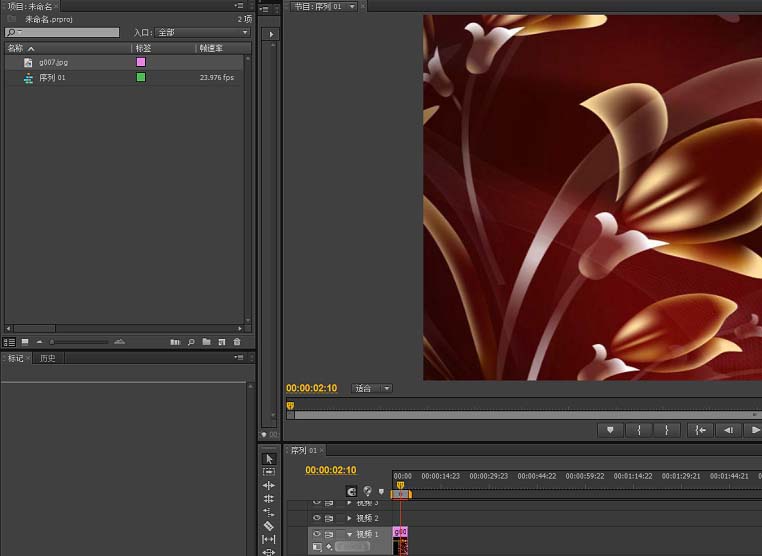Click the pink label swatch of g007.jpg

(140, 62)
